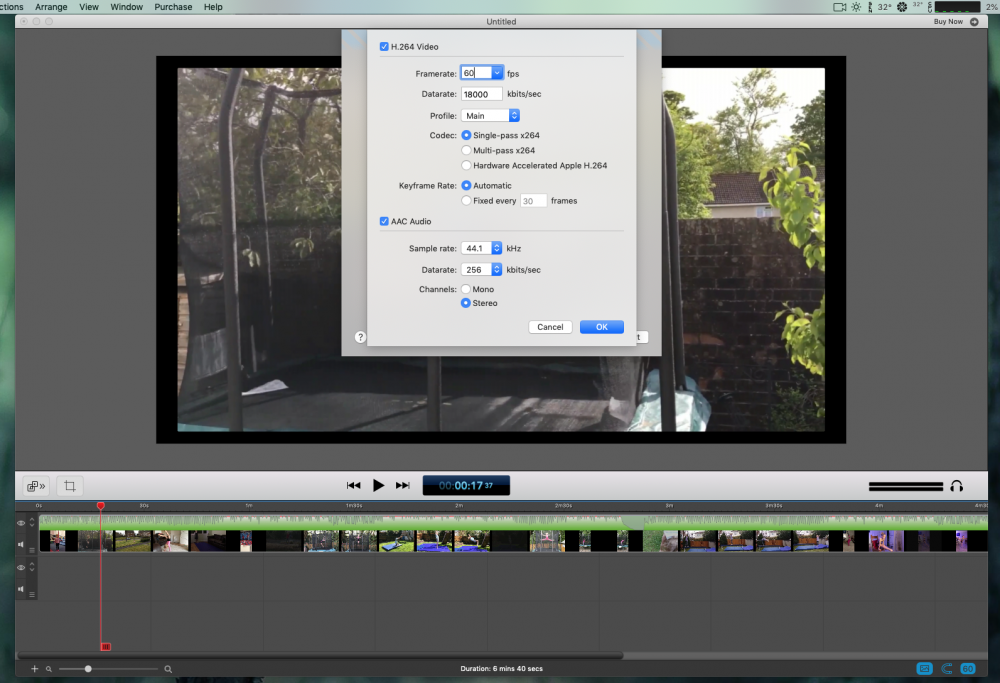
Task: Select Single-pass x264 codec
Action: [466, 135]
